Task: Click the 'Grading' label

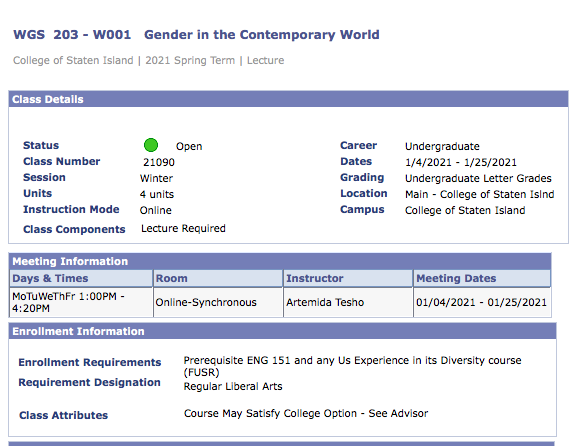Action: [x=362, y=177]
